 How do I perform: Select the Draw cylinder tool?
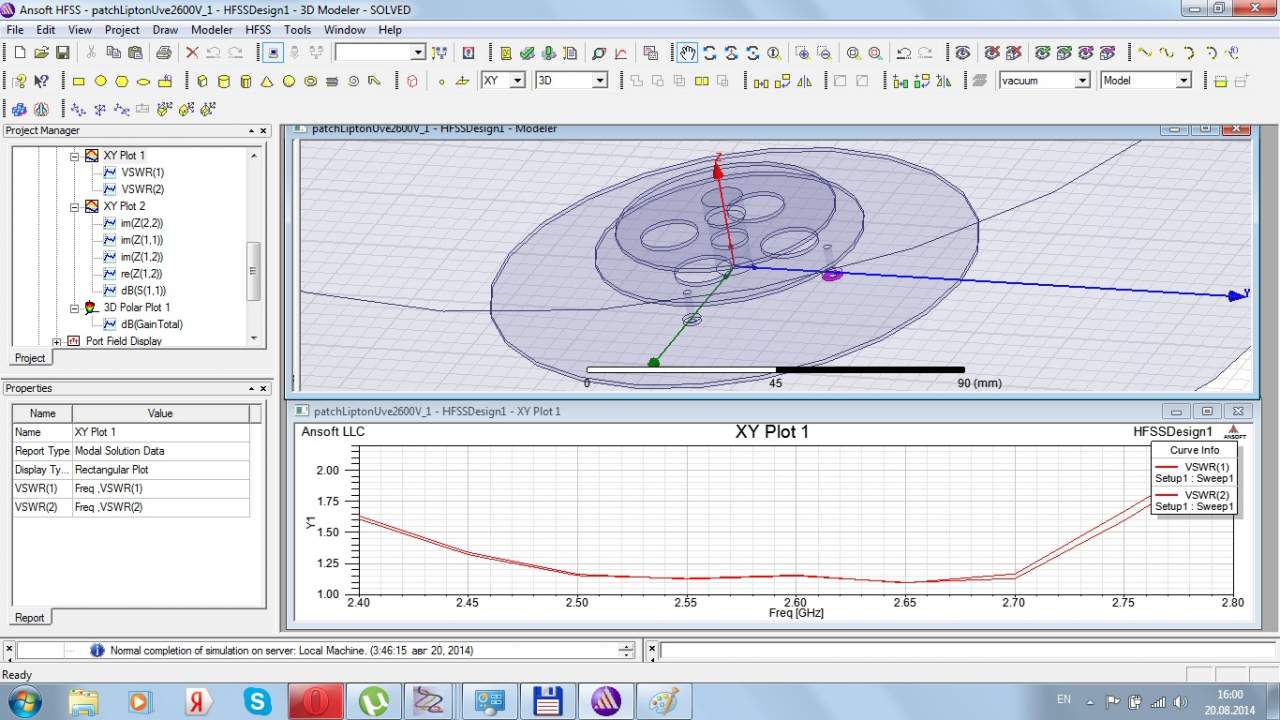point(223,81)
